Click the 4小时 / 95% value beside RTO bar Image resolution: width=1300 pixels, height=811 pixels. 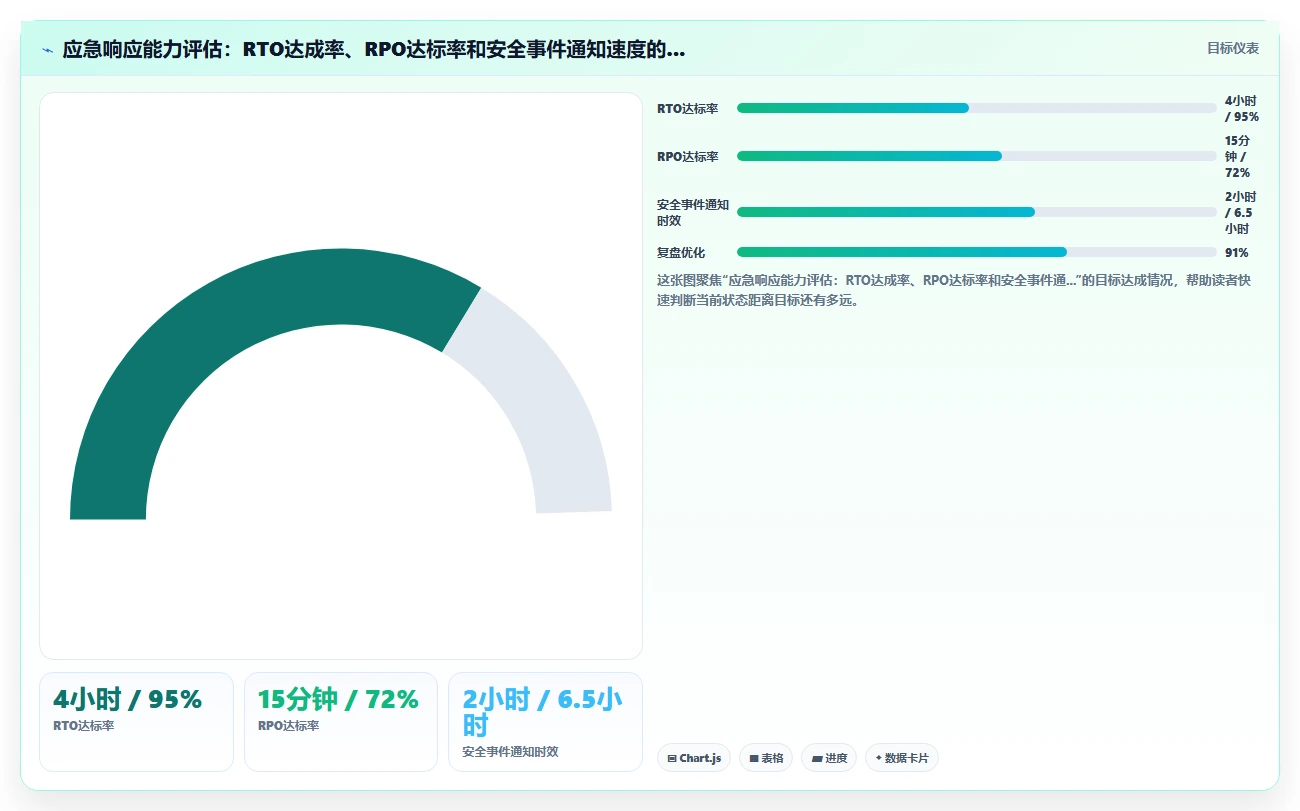click(1241, 108)
